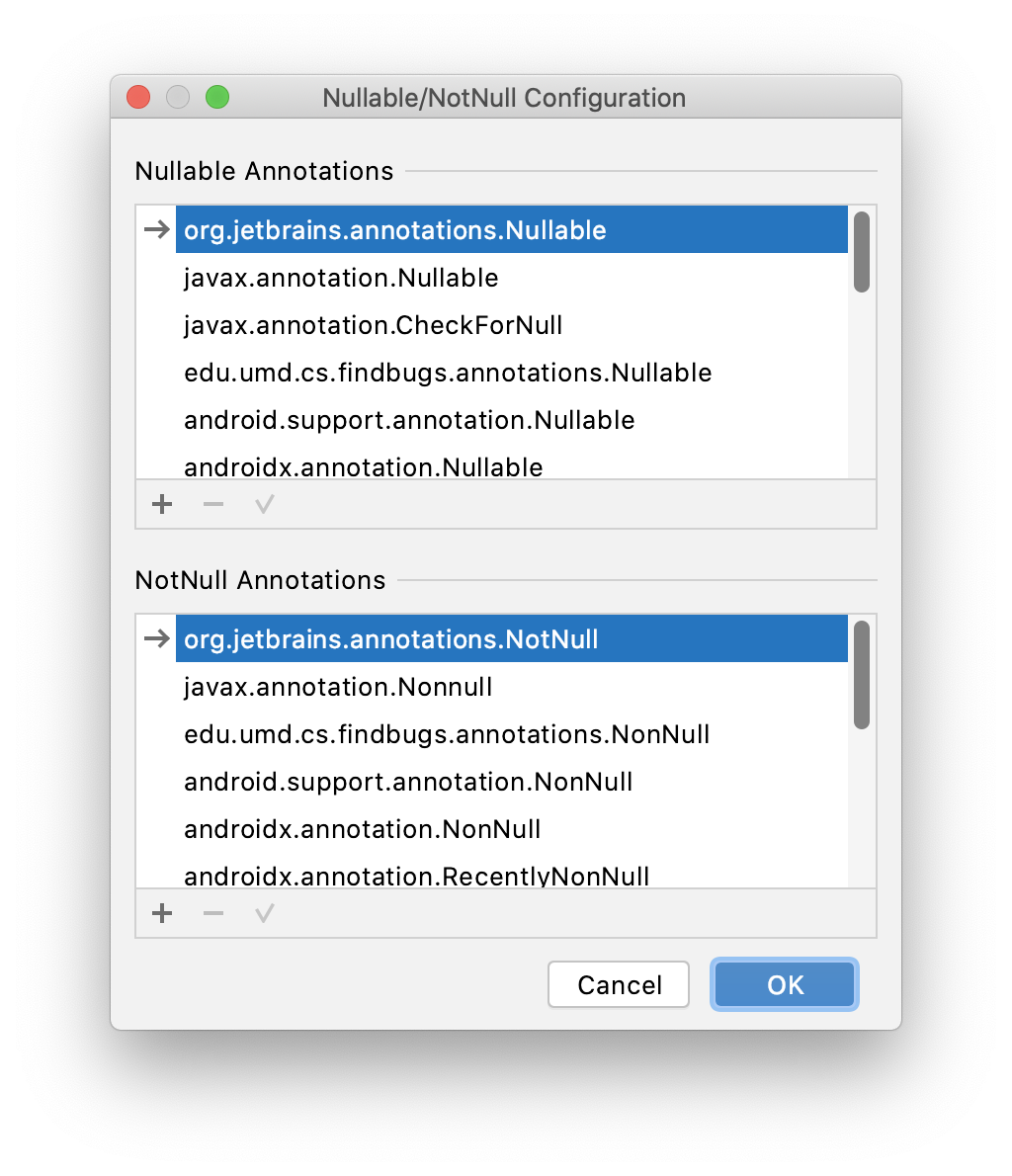
Task: Select edu.umd.cs.findbugs.annotations.NonNull entry
Action: (512, 733)
